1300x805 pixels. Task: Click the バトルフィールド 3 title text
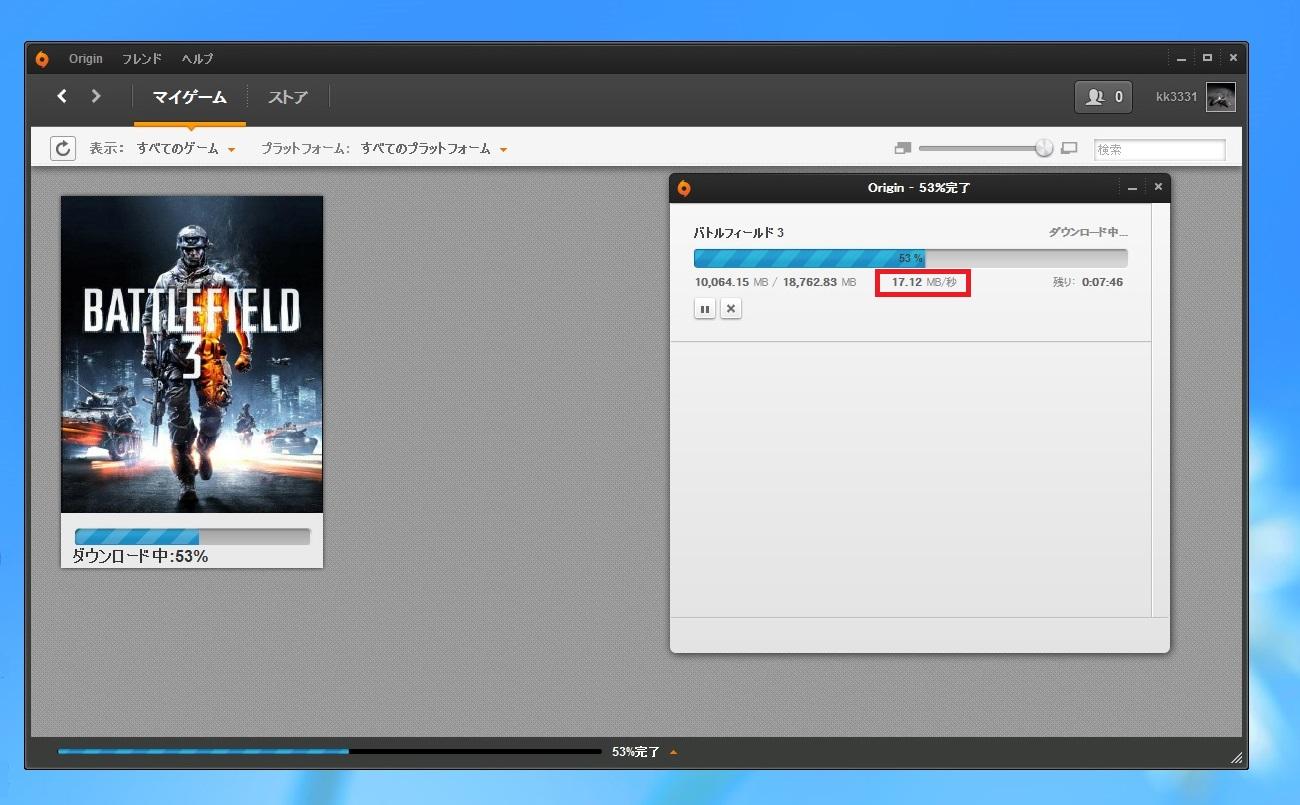point(739,232)
